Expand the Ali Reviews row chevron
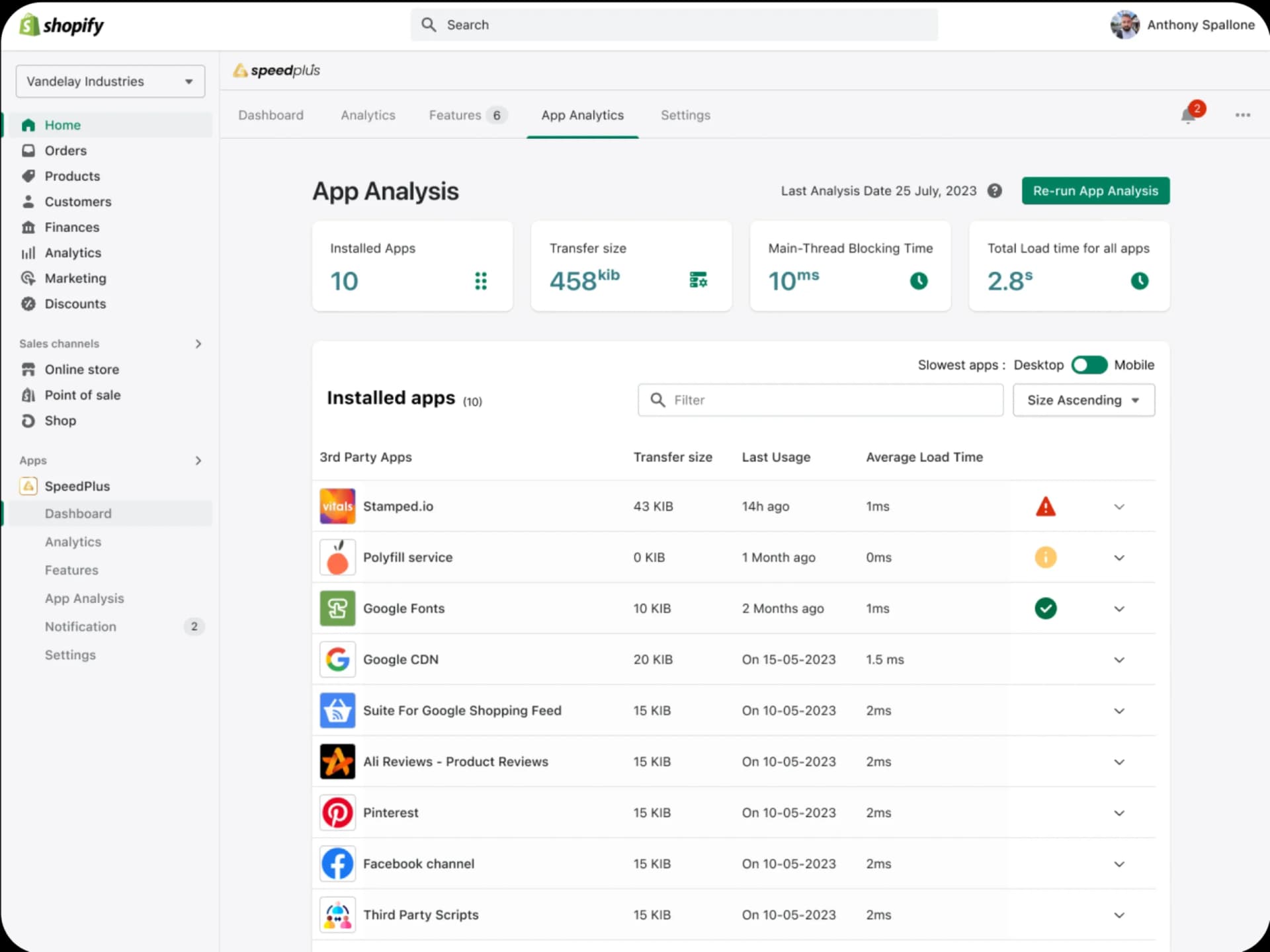 tap(1119, 762)
